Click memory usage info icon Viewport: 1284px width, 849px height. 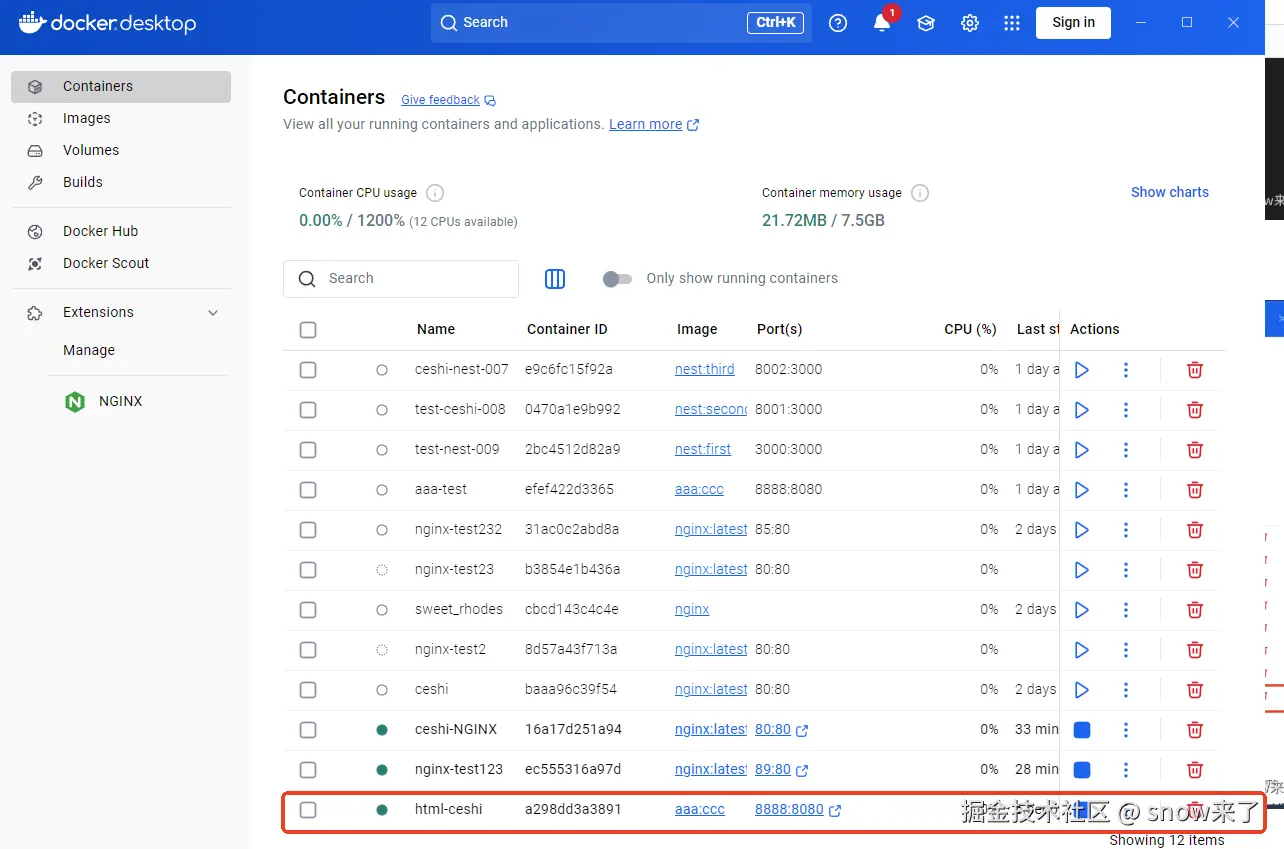point(920,193)
